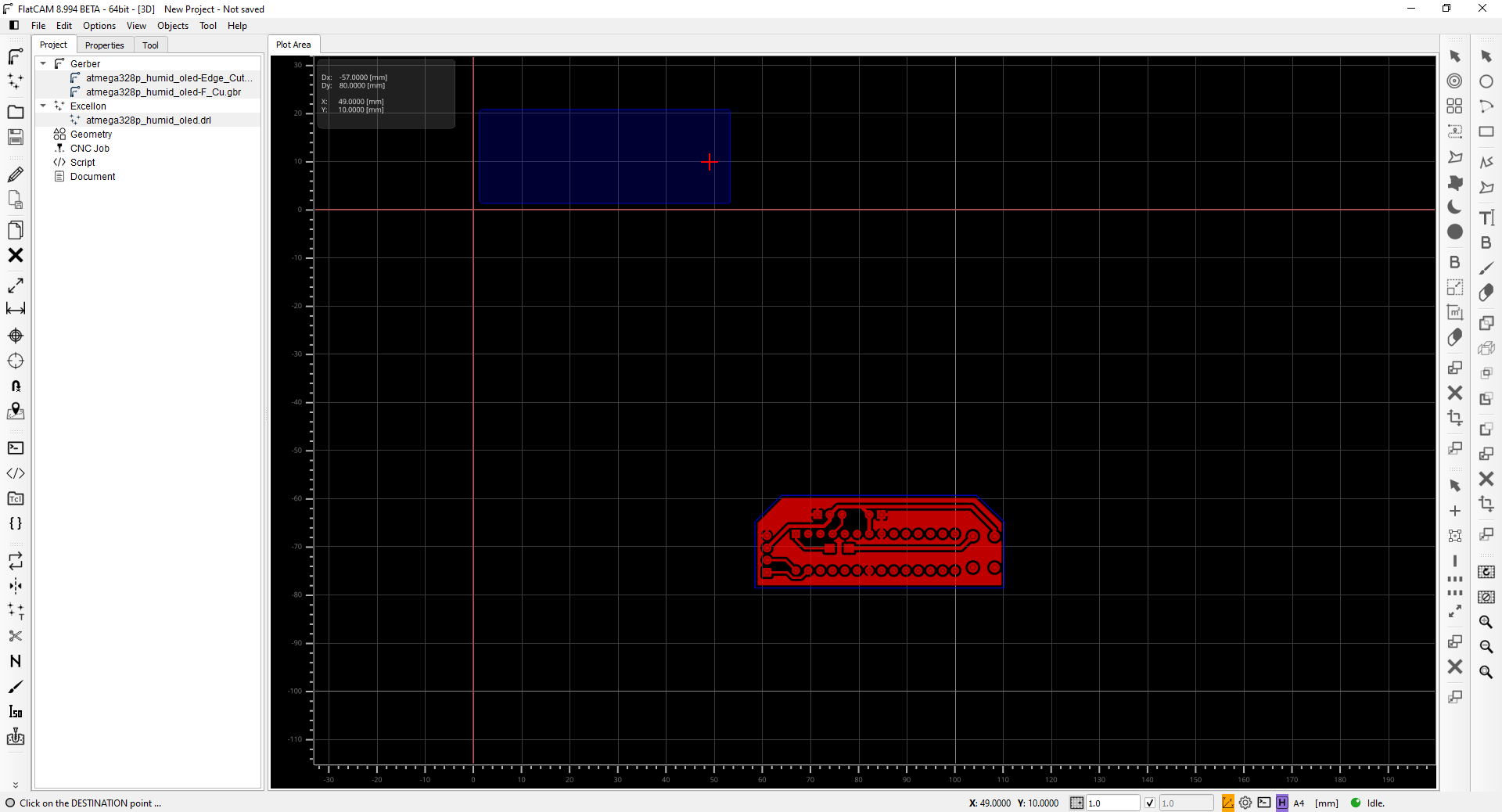Click the filled disc tool icon
This screenshot has width=1502, height=812.
pyautogui.click(x=1454, y=232)
